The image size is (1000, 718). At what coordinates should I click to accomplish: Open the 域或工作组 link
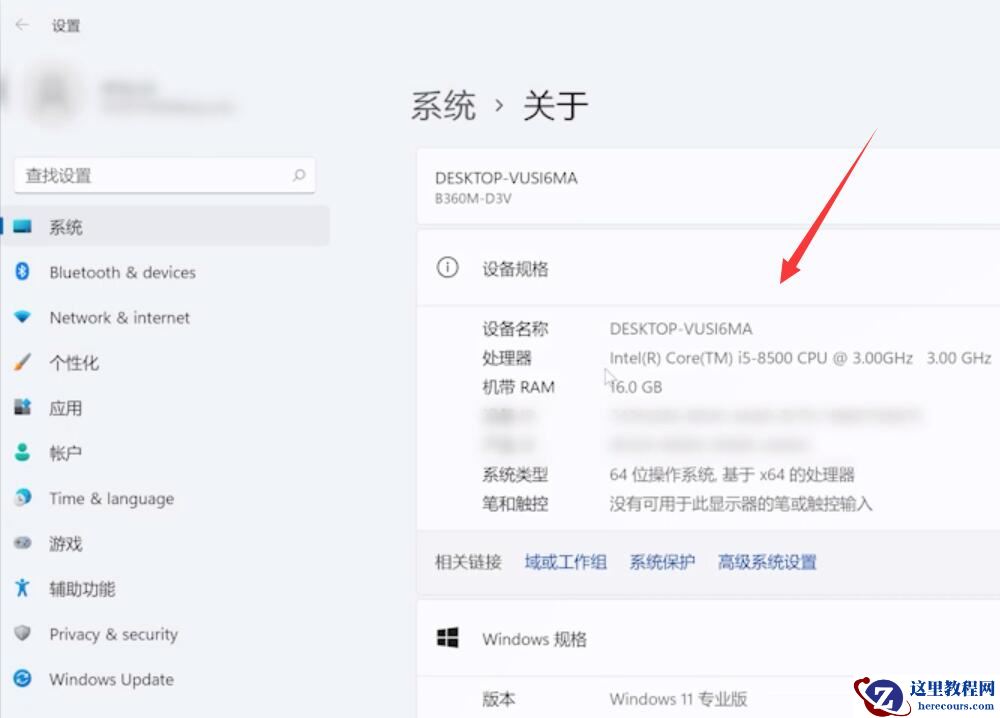click(x=565, y=562)
